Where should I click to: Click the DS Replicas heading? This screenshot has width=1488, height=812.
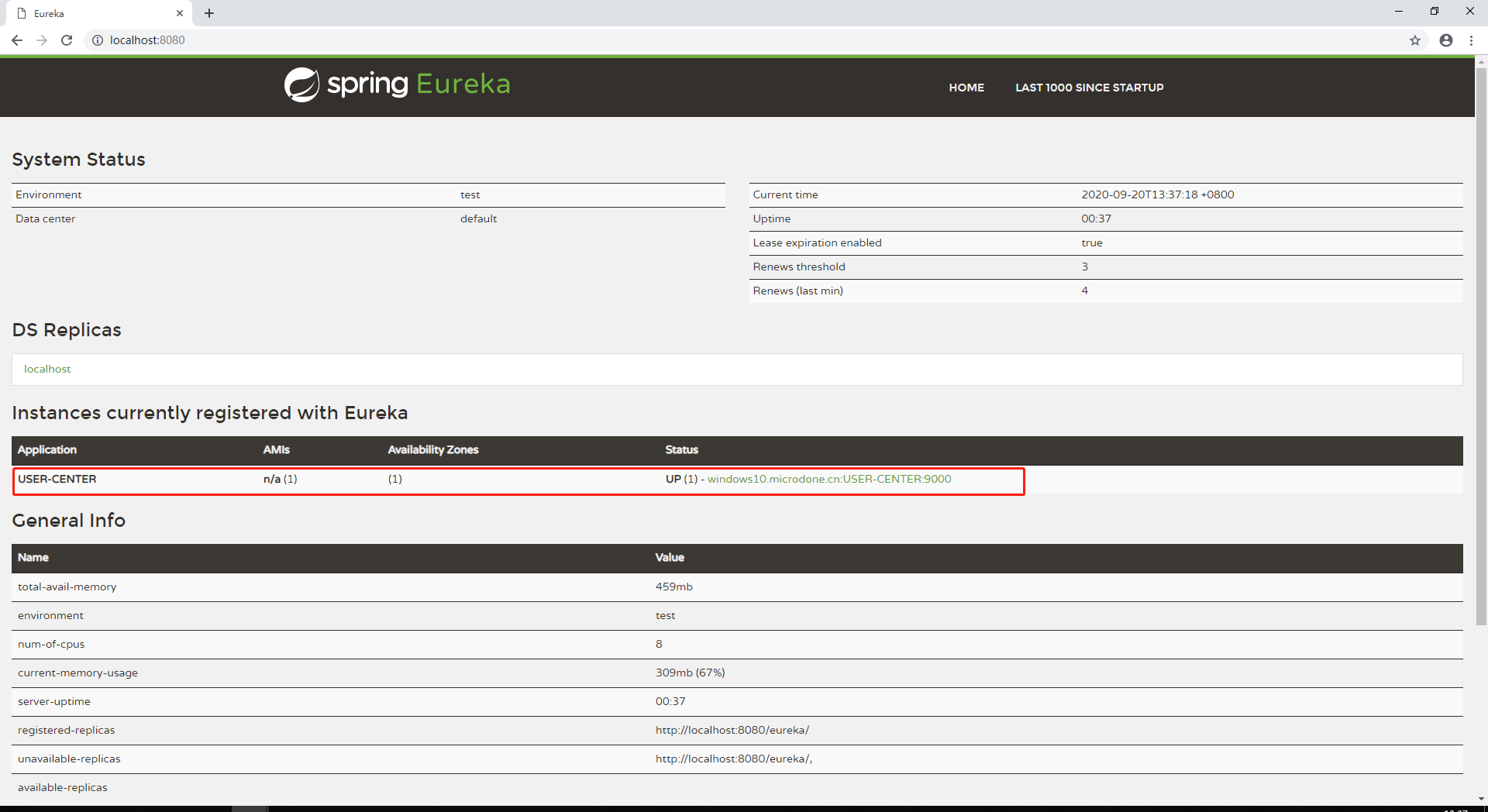pyautogui.click(x=67, y=330)
